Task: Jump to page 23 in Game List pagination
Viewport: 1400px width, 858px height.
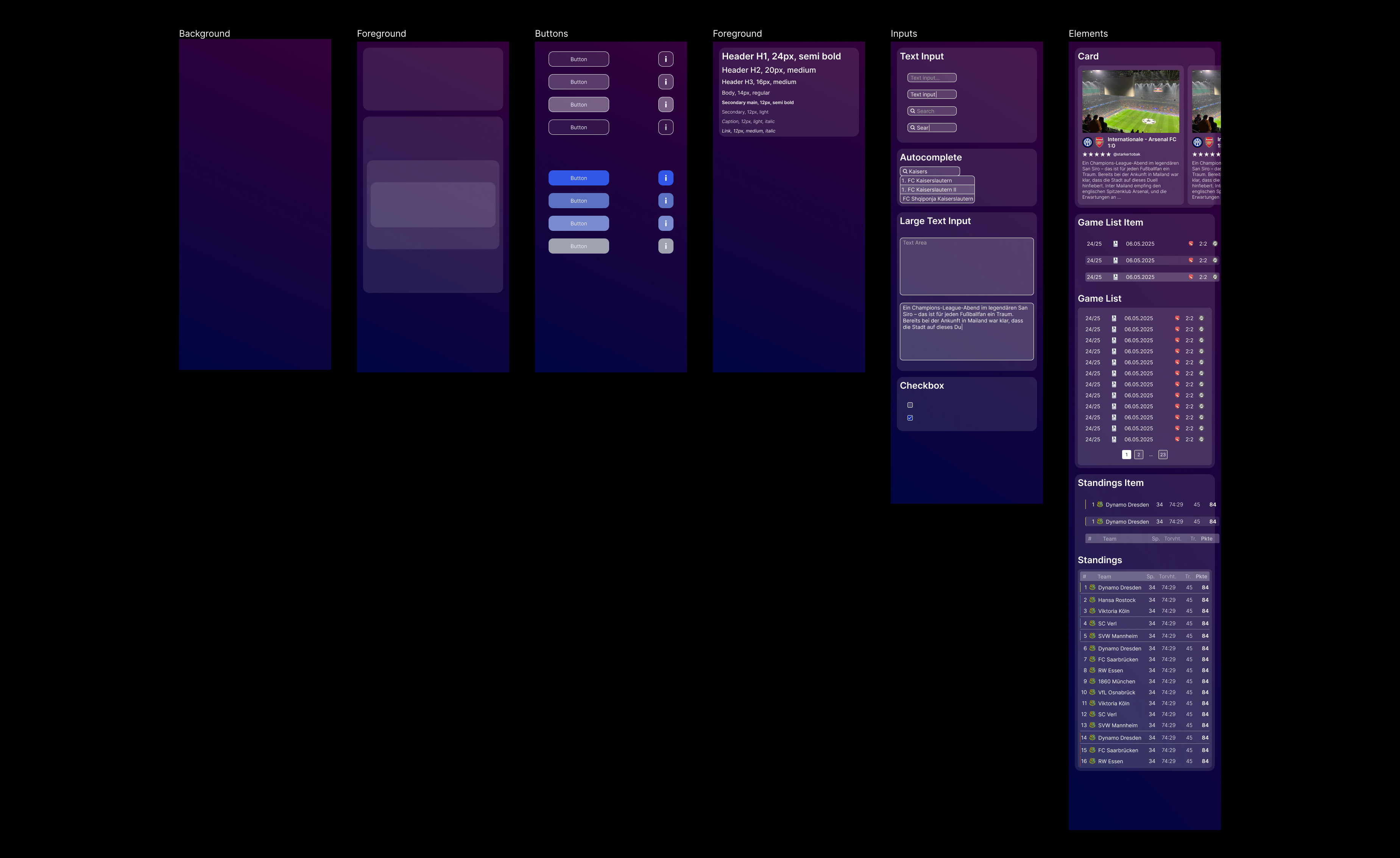Action: pyautogui.click(x=1163, y=455)
